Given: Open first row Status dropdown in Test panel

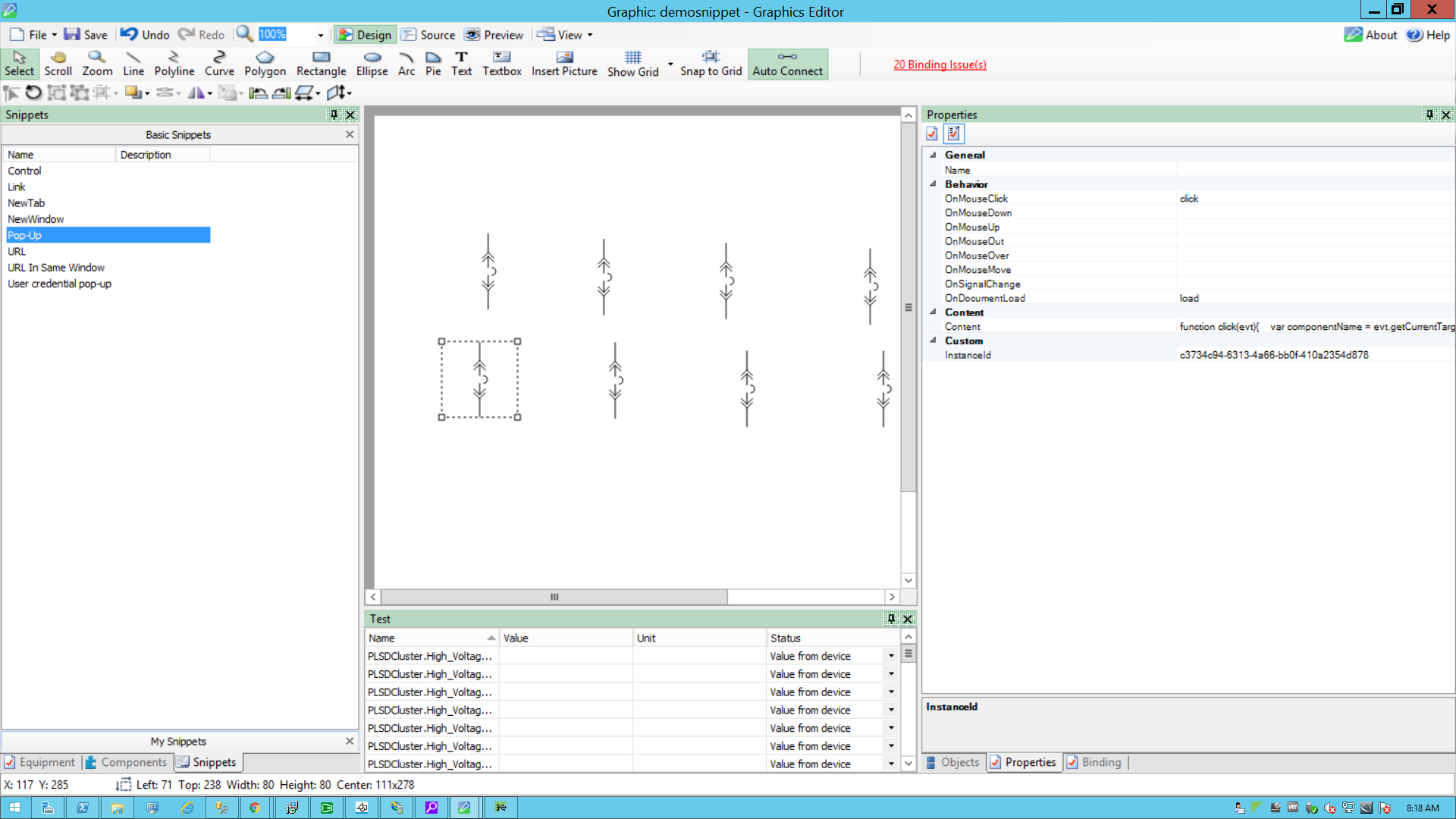Looking at the screenshot, I should click(x=891, y=656).
